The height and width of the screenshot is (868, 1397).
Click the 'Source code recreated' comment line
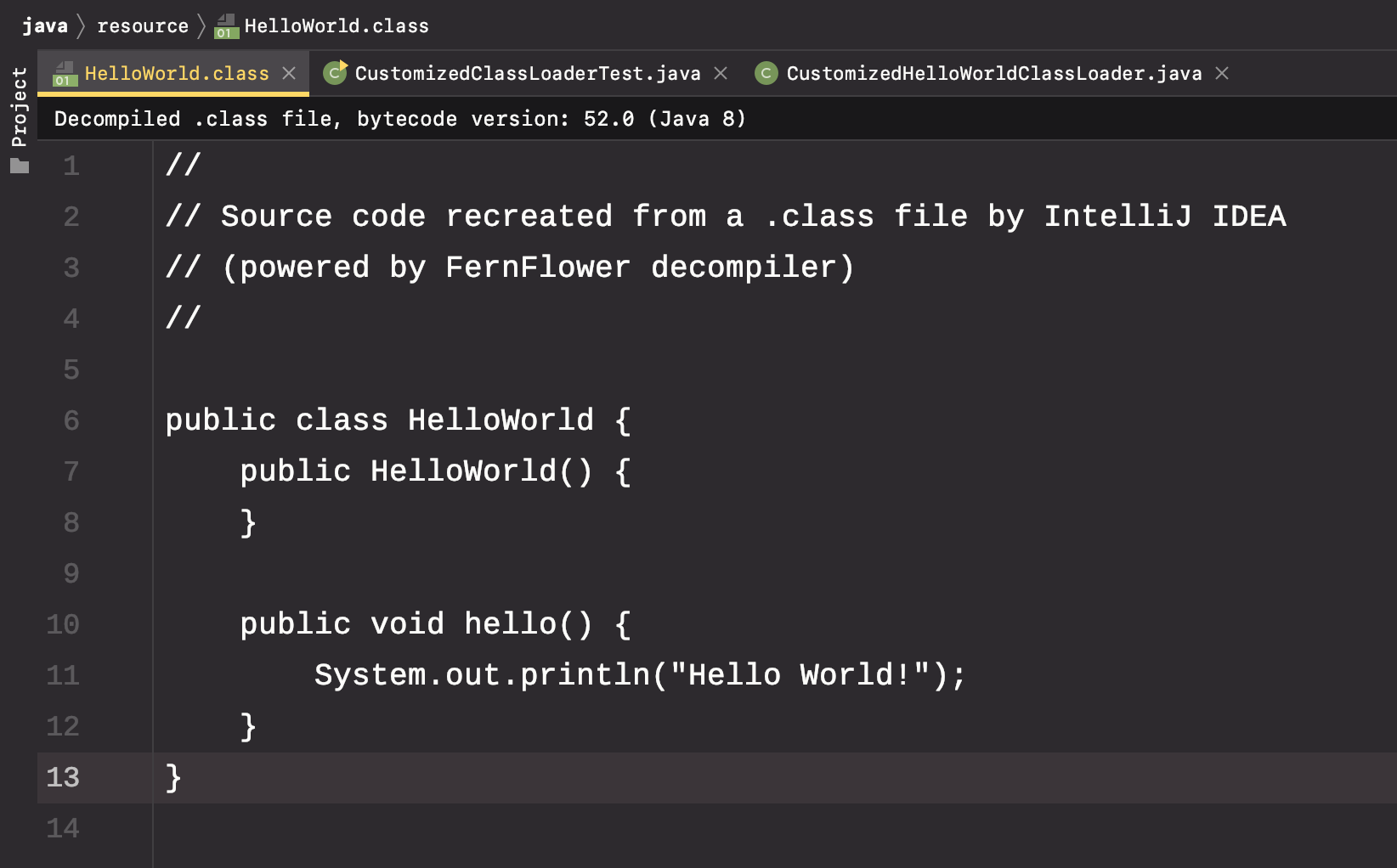point(726,217)
